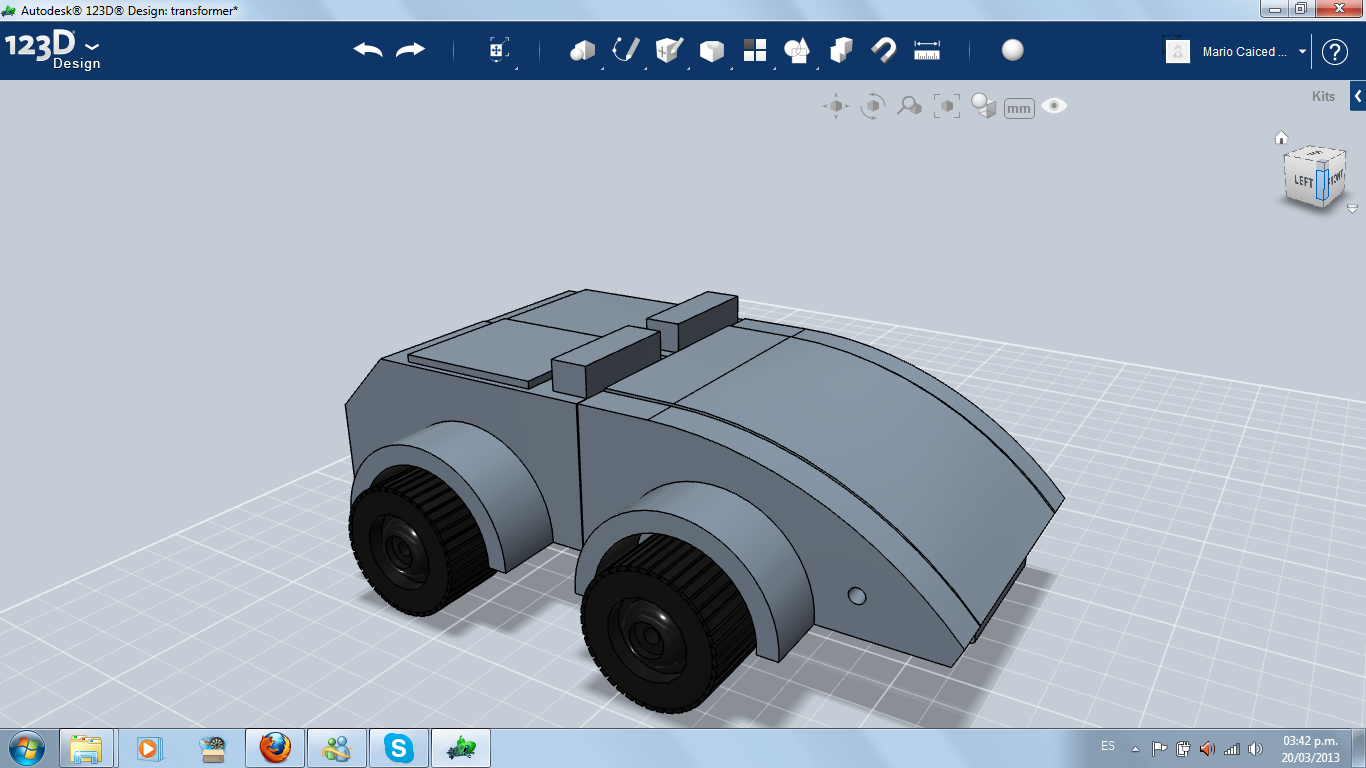Select the top face of the view cube
1366x768 pixels.
[1317, 155]
